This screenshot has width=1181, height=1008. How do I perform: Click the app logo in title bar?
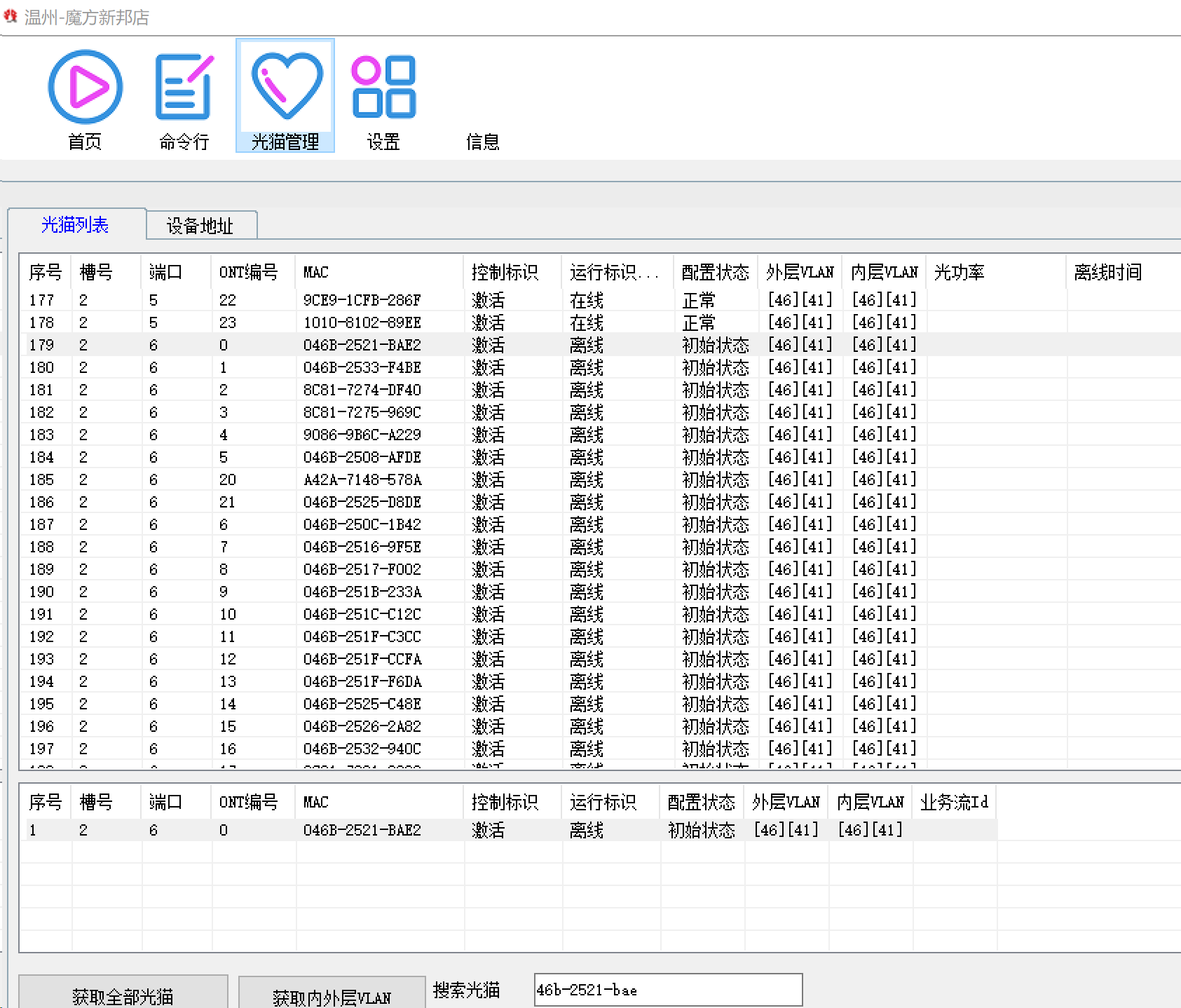pyautogui.click(x=11, y=17)
